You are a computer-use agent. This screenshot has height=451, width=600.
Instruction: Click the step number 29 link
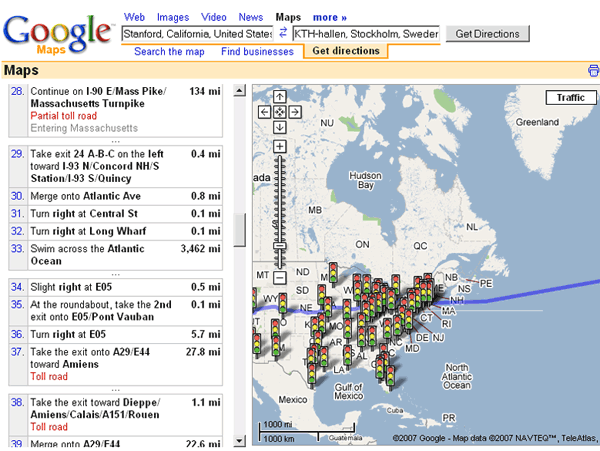pos(17,154)
